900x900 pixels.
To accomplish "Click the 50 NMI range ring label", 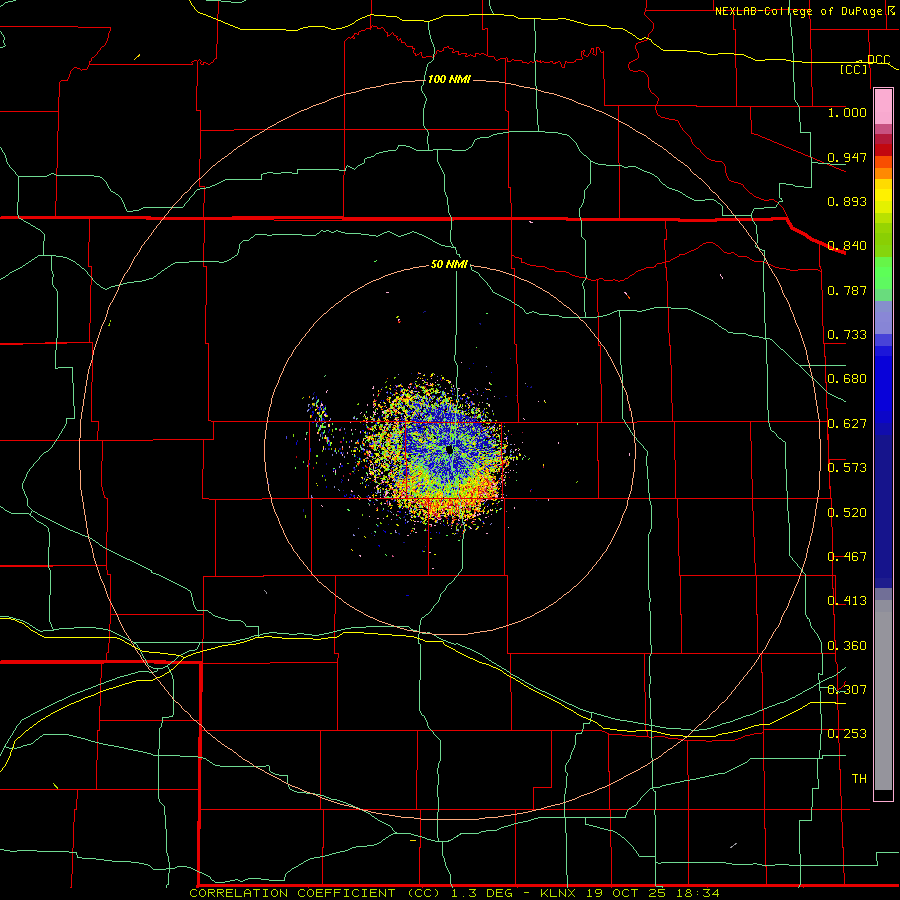I will (449, 265).
